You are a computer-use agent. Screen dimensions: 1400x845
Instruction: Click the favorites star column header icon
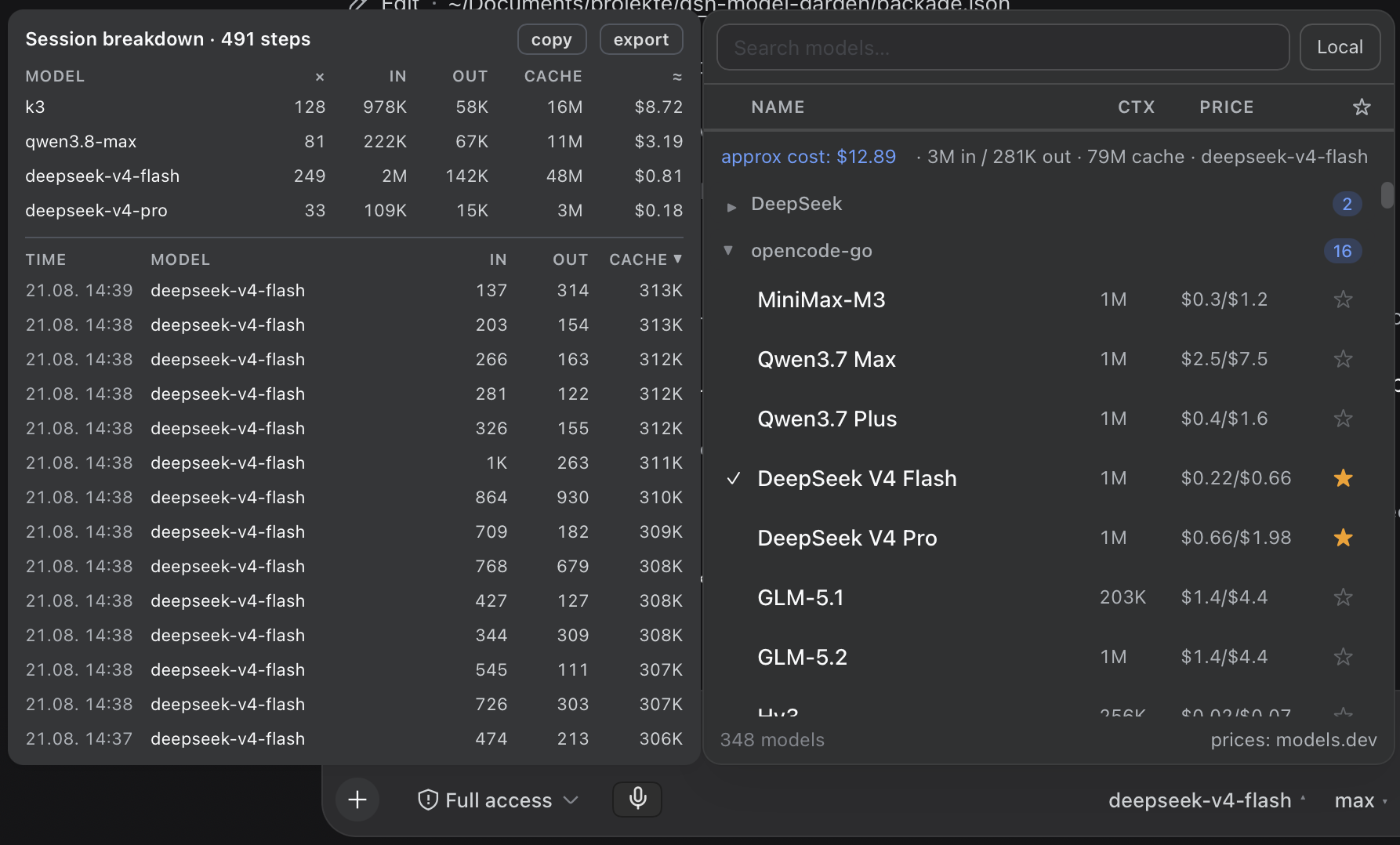pos(1362,107)
